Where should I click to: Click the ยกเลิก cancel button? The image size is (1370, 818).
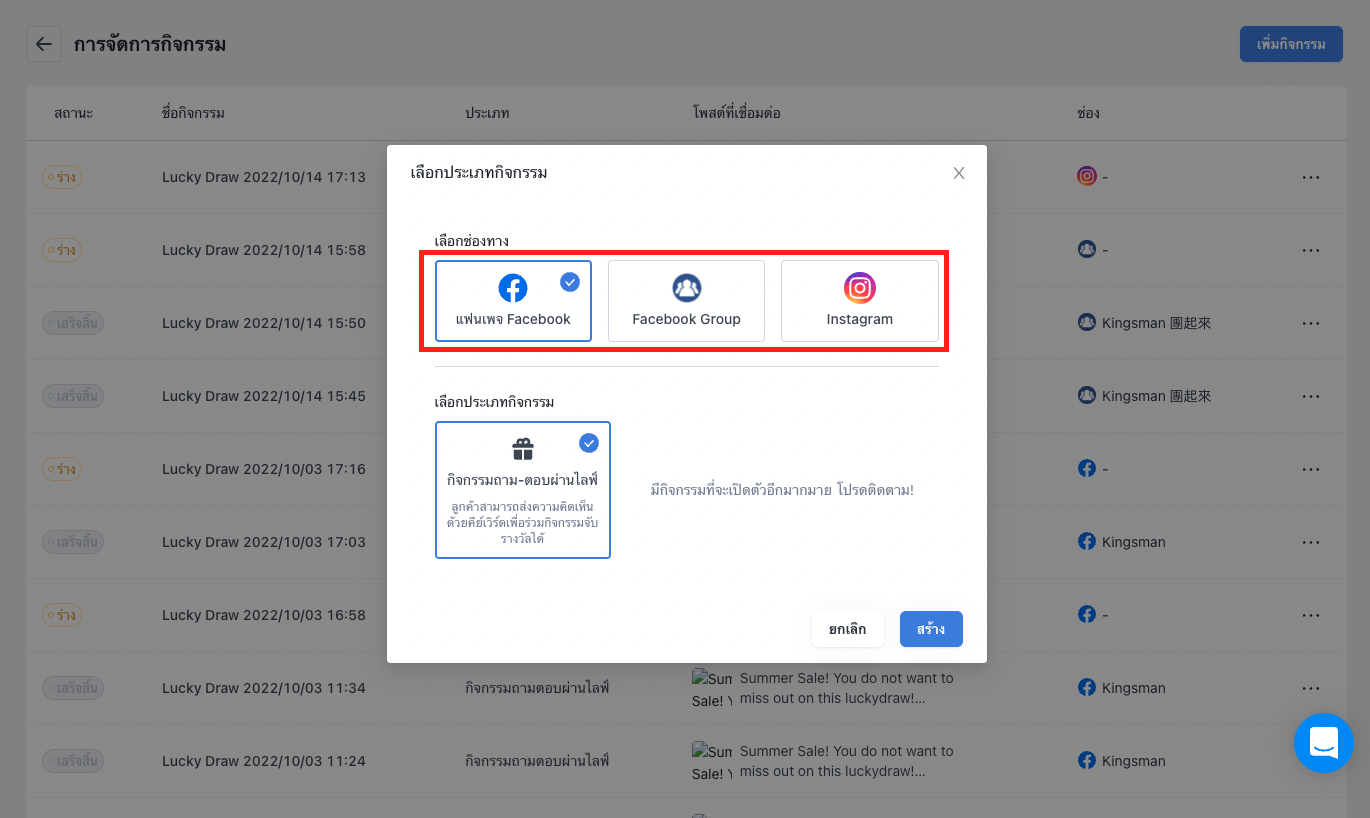(x=847, y=629)
